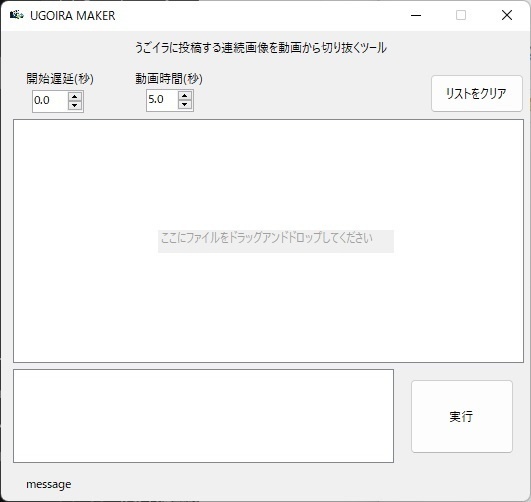Close the UGOIRA MAKER window
The height and width of the screenshot is (502, 531).
pos(507,15)
